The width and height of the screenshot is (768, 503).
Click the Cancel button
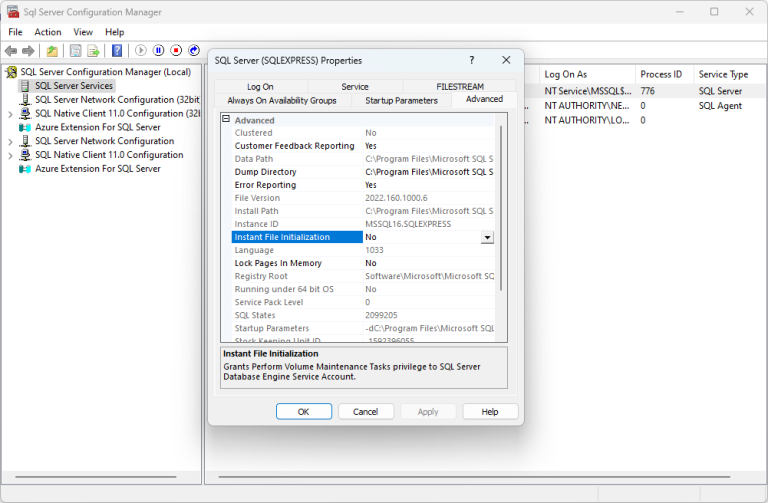366,411
